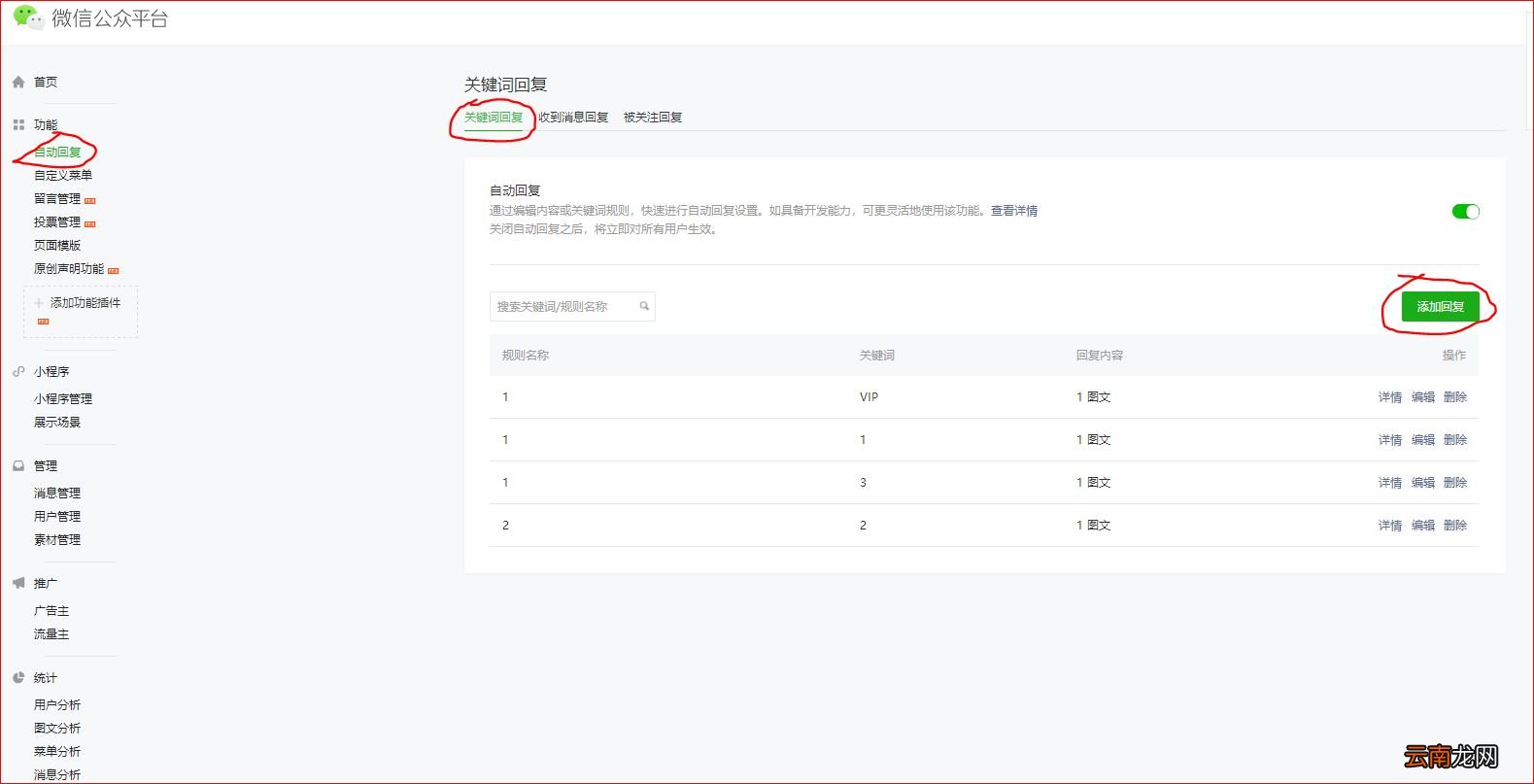
Task: Open 消息管理 in the sidebar
Action: [x=57, y=494]
